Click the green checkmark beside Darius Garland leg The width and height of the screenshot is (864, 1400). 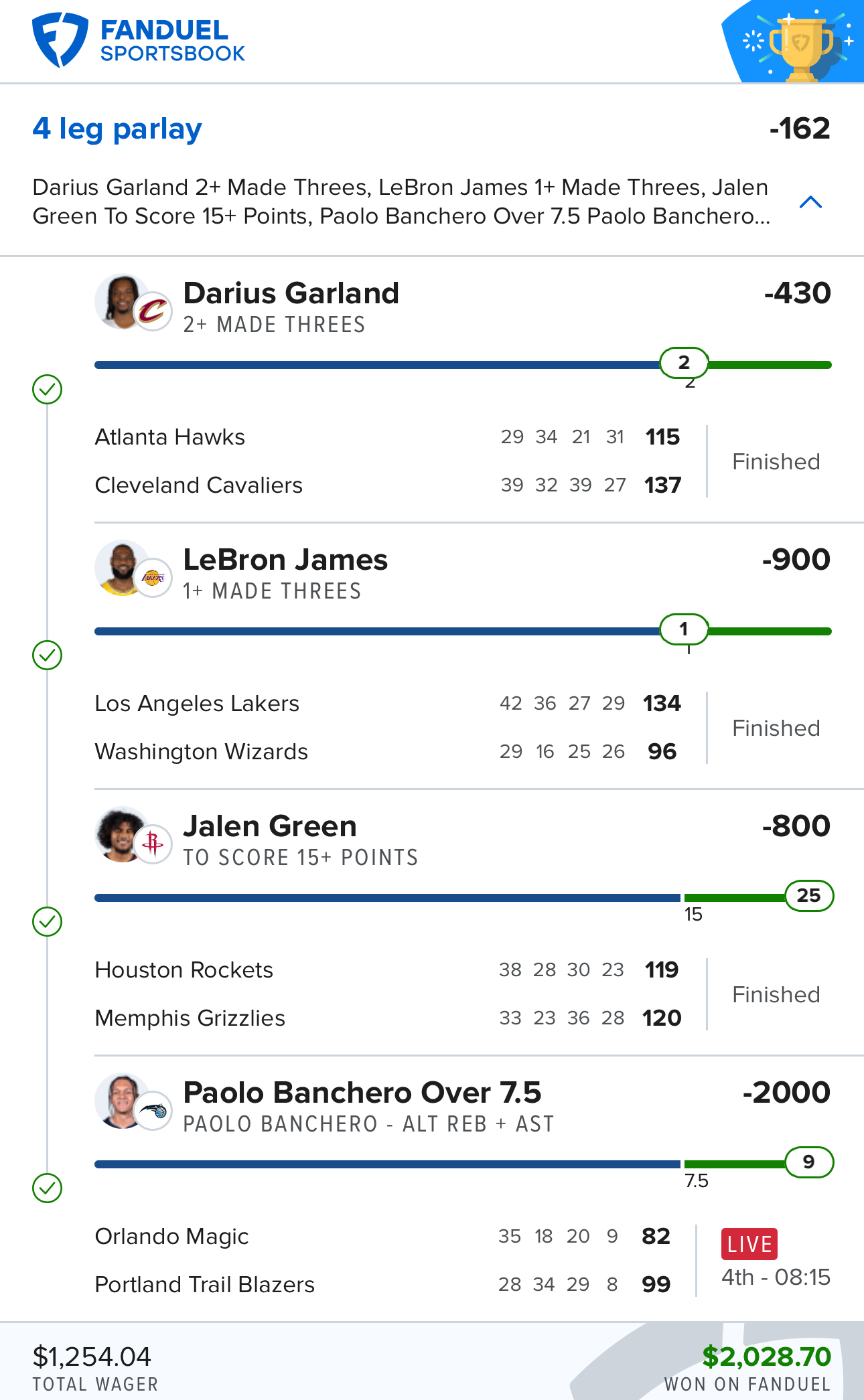47,389
